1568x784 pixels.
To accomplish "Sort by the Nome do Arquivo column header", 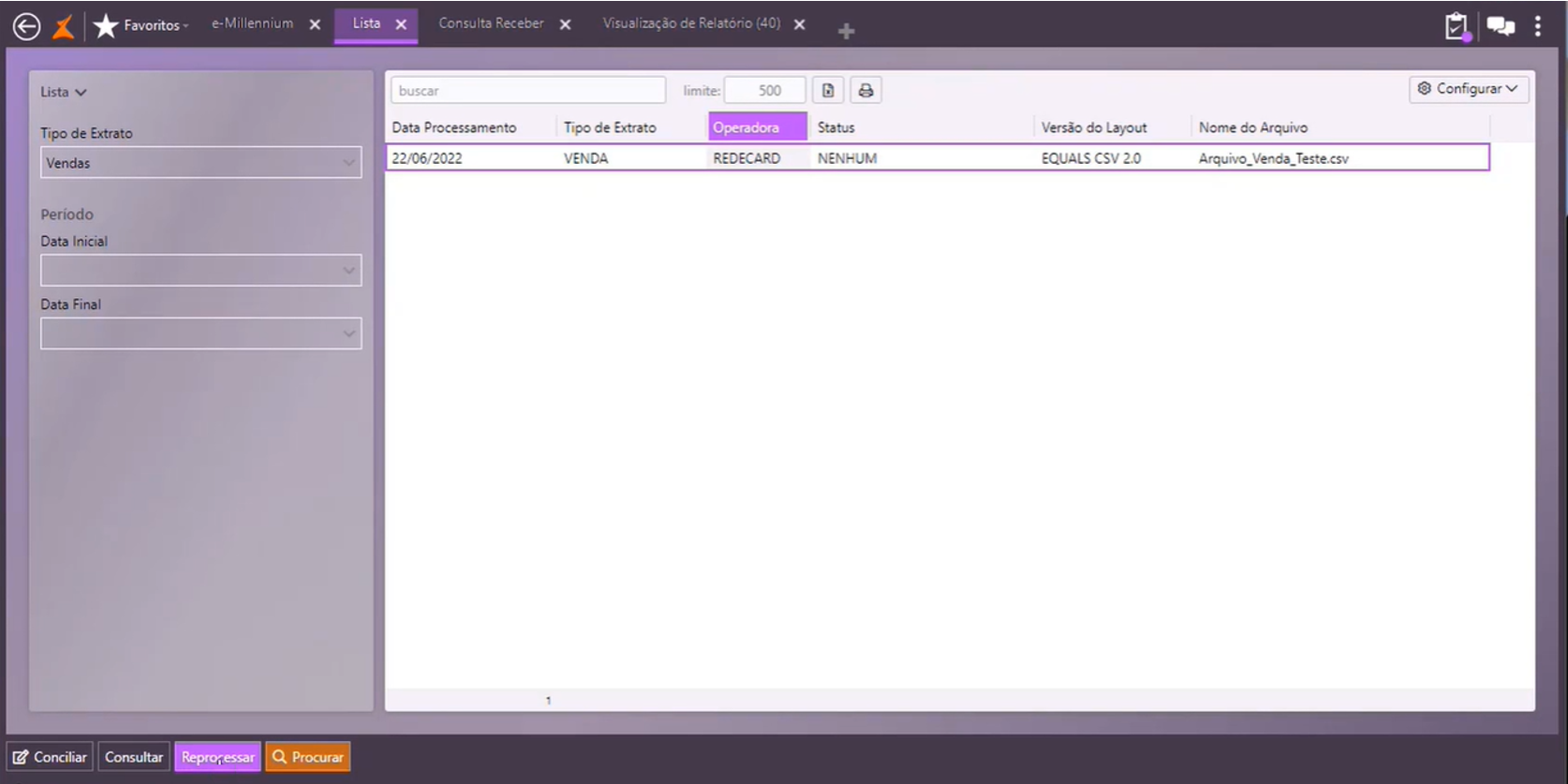I will tap(1253, 127).
